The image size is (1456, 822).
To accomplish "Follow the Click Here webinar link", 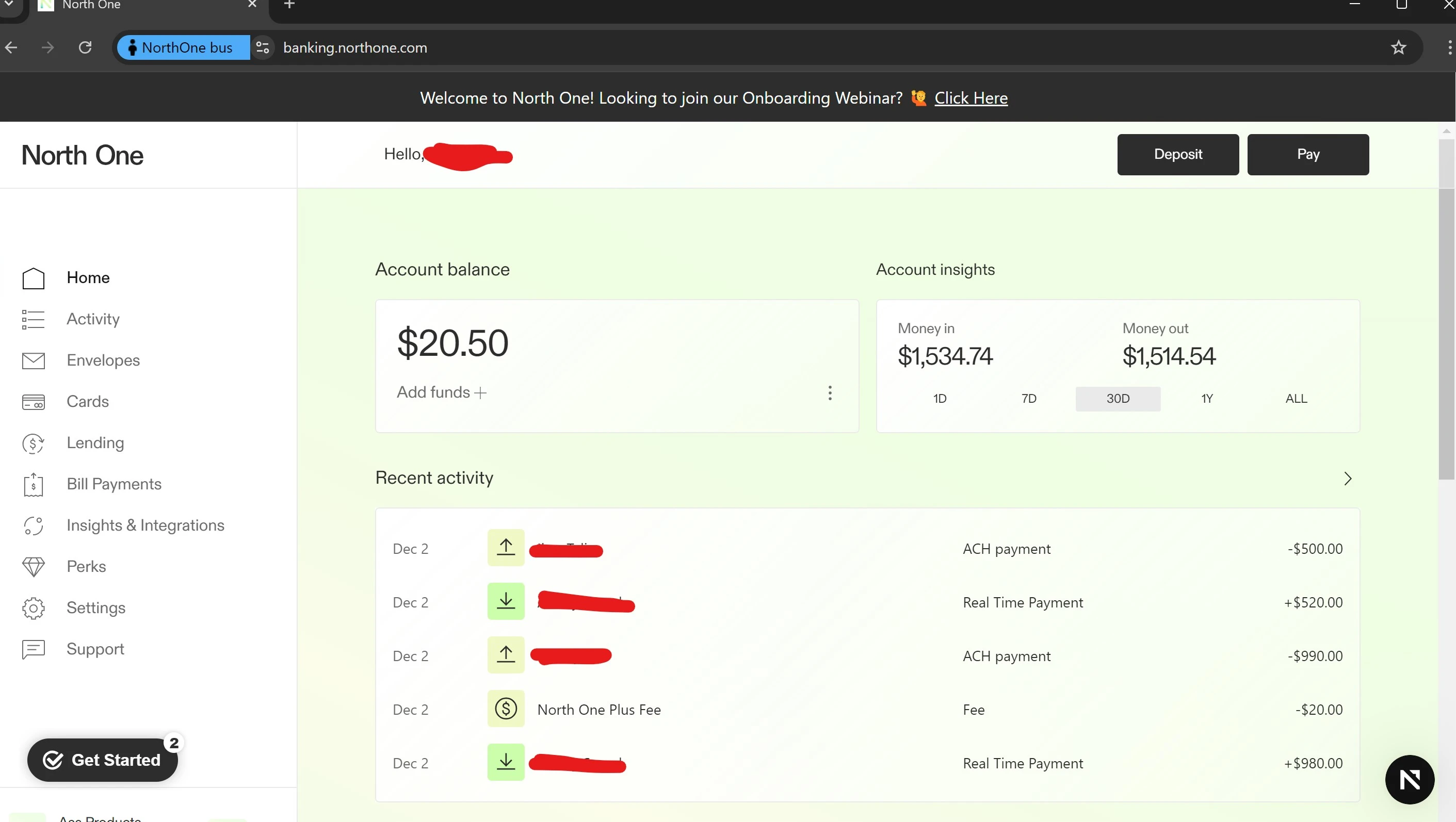I will click(971, 98).
